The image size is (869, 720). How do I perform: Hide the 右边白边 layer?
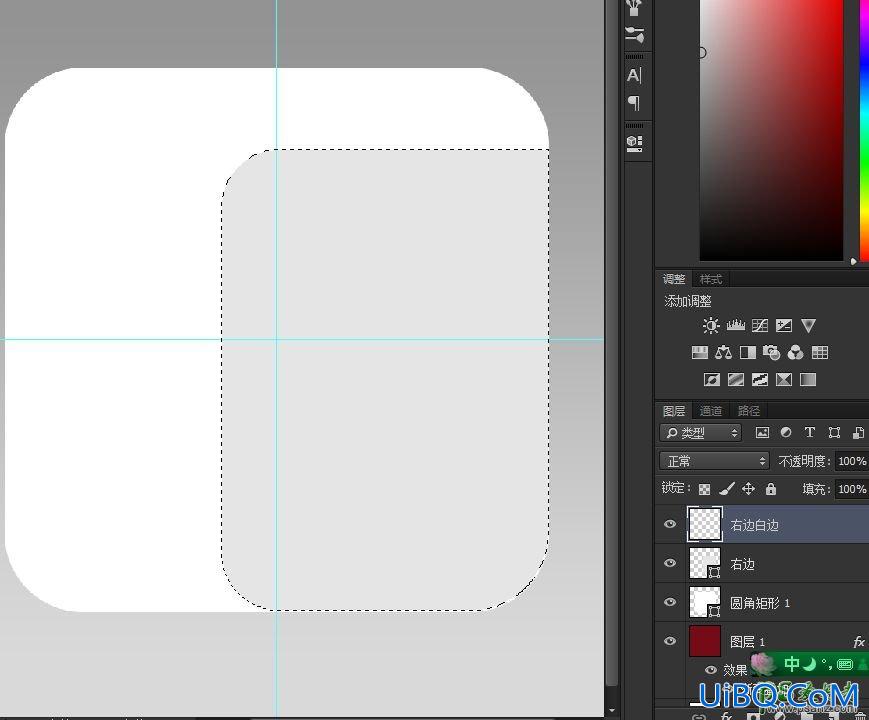(x=670, y=524)
